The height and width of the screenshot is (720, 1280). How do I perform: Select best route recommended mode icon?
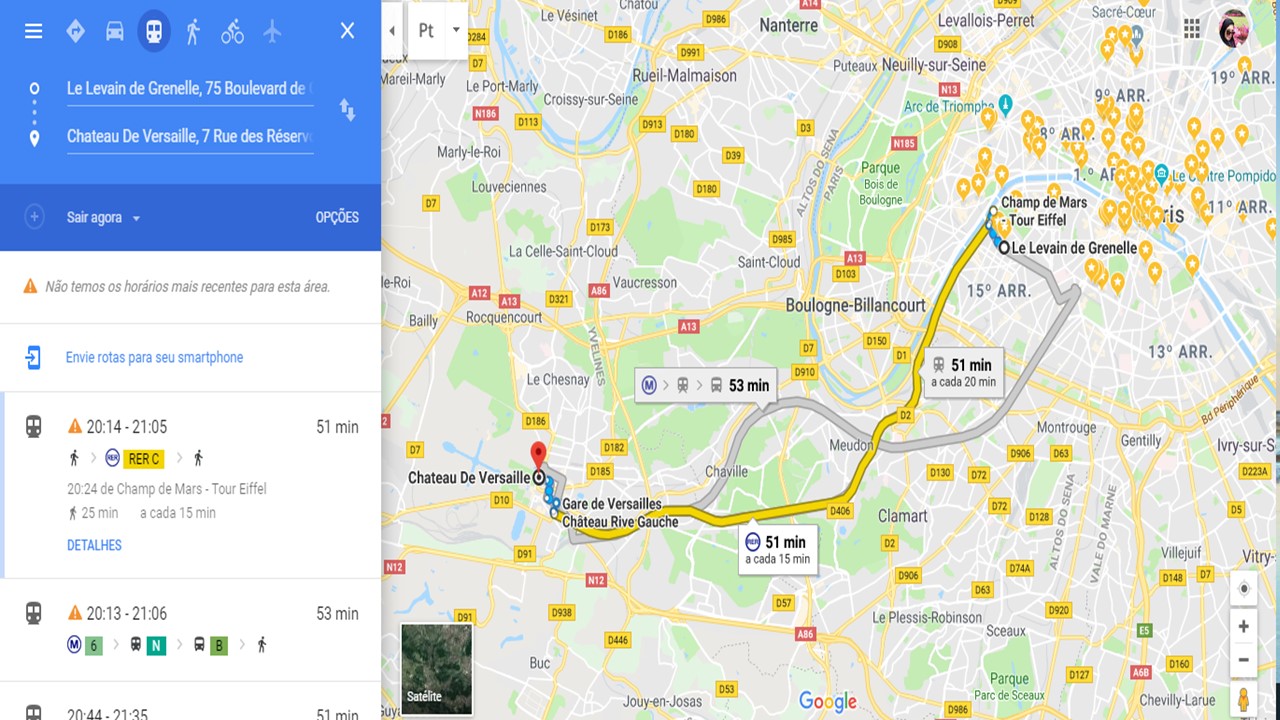75,31
